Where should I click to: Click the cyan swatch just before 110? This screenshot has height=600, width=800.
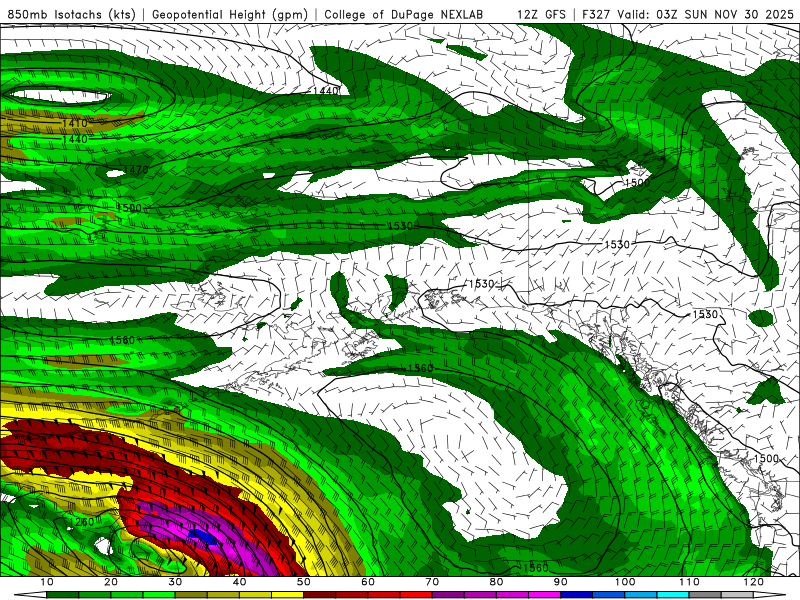673,595
